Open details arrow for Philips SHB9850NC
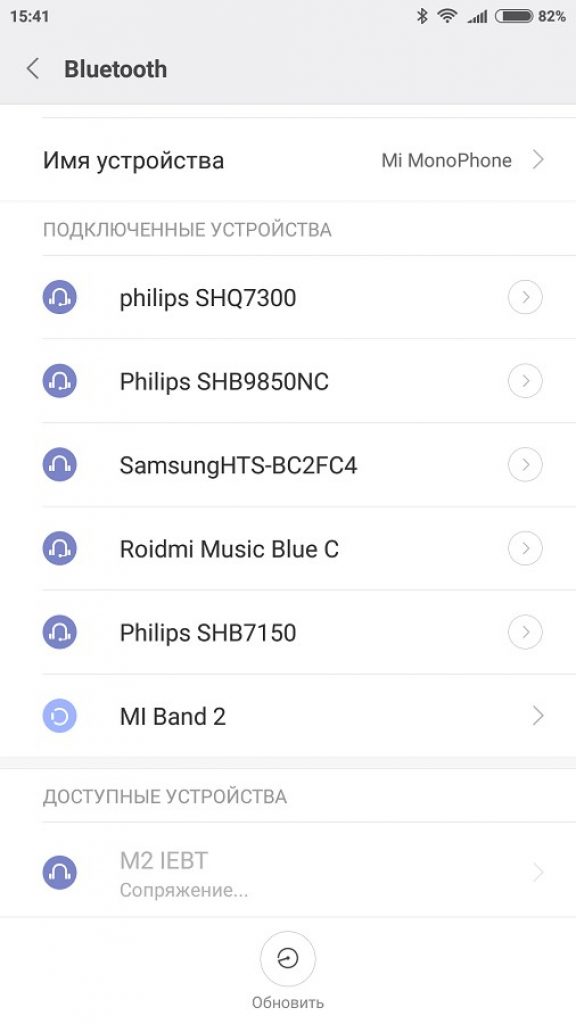 [x=525, y=381]
